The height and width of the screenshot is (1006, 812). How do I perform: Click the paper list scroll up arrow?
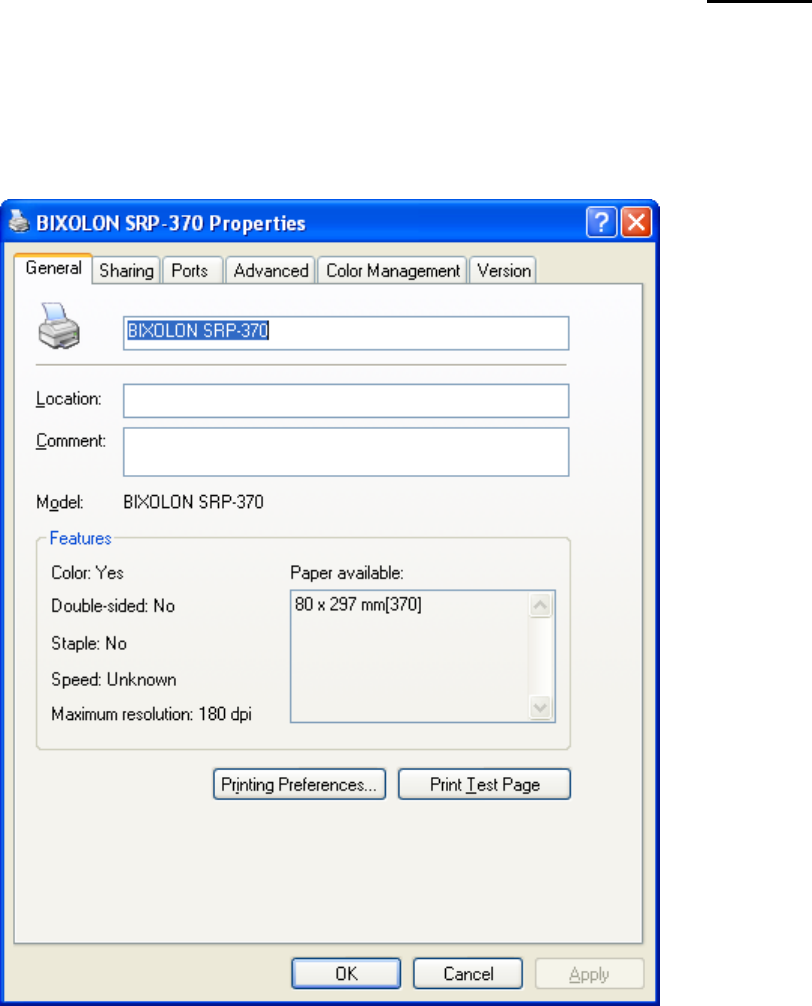tap(541, 605)
